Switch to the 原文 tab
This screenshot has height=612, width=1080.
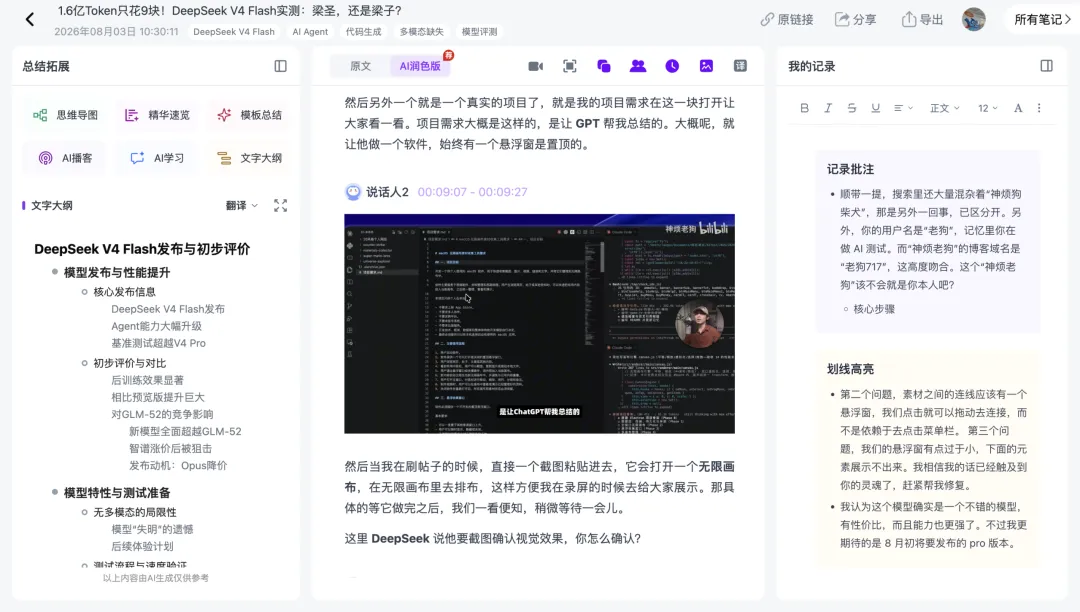coord(360,66)
